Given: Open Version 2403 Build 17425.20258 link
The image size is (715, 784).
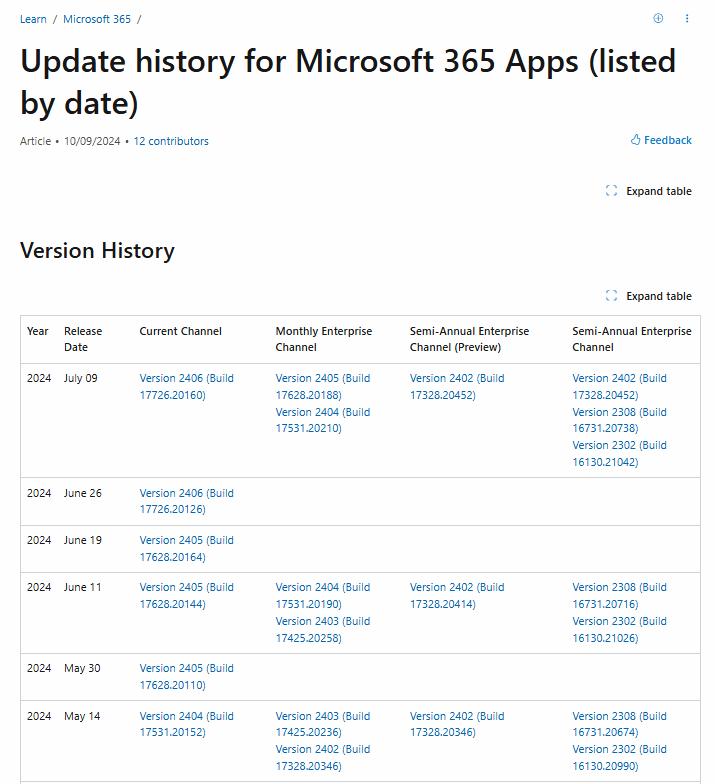Looking at the screenshot, I should click(323, 630).
